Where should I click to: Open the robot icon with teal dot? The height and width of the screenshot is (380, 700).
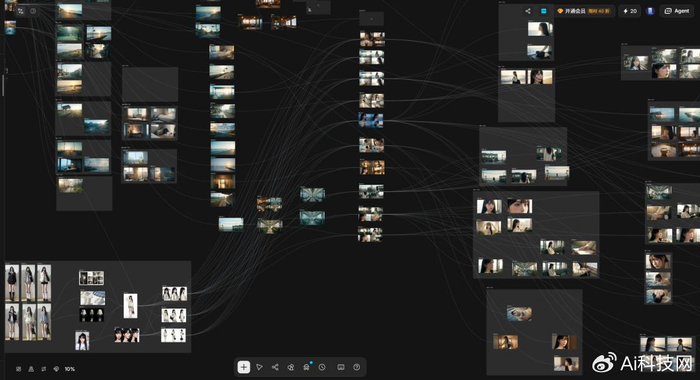(x=307, y=367)
